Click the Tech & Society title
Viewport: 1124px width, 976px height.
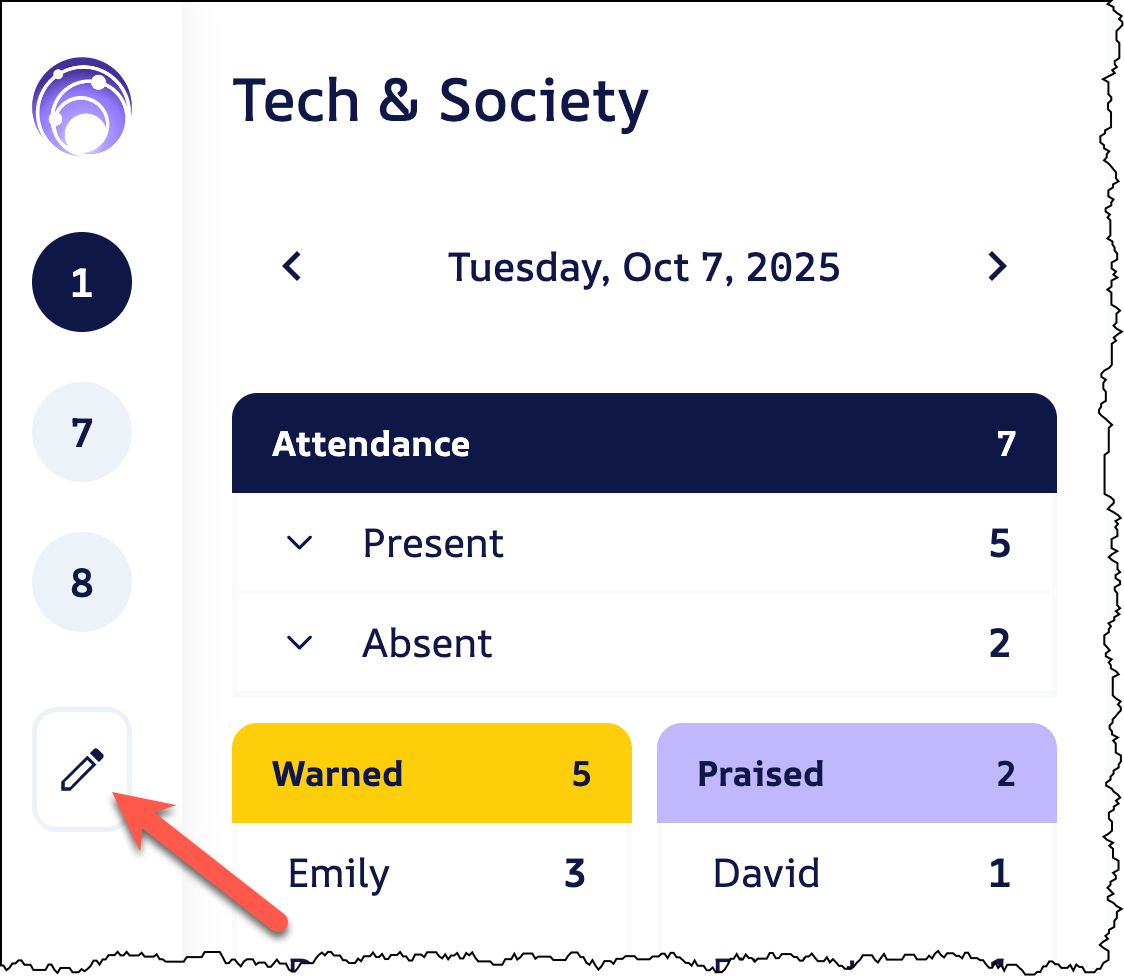(441, 101)
